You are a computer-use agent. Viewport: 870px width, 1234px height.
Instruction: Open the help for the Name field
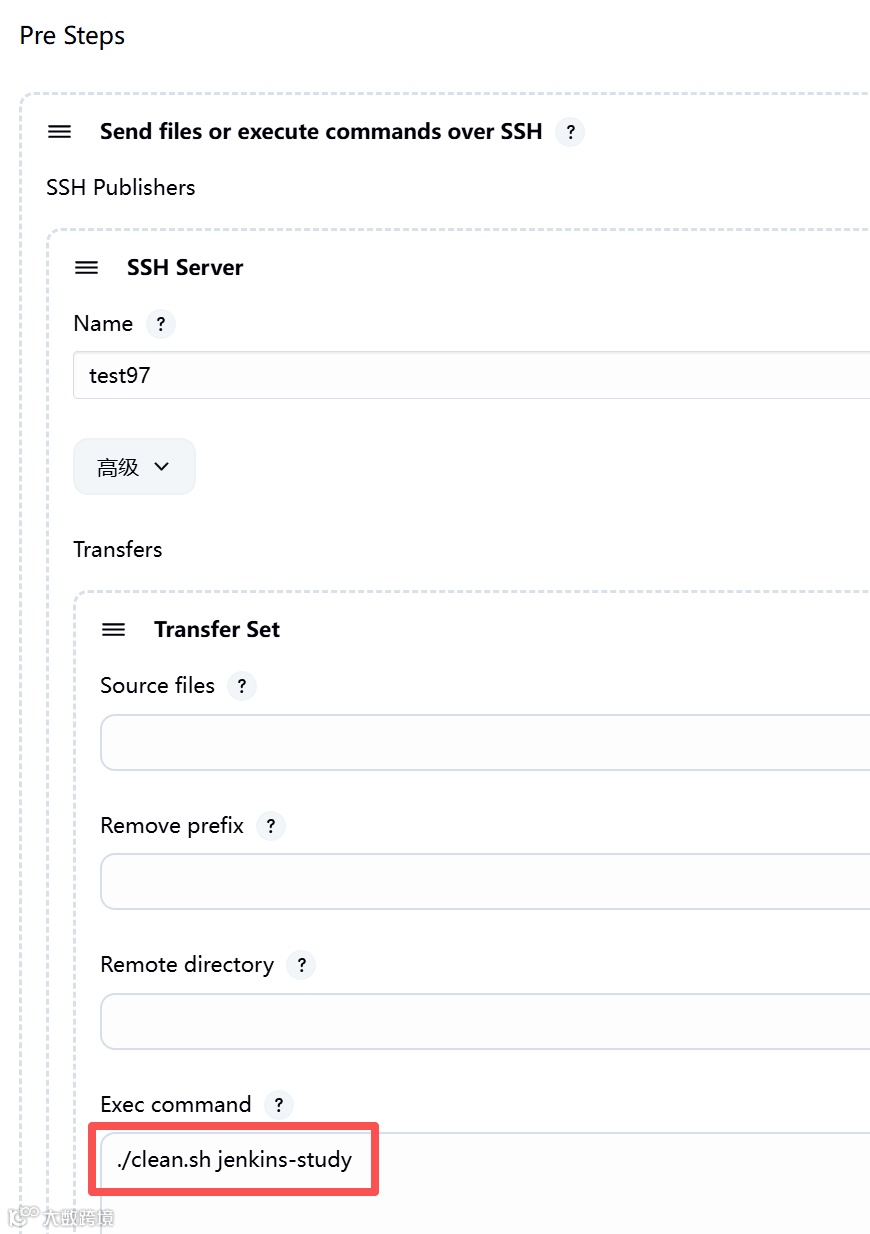pyautogui.click(x=160, y=324)
